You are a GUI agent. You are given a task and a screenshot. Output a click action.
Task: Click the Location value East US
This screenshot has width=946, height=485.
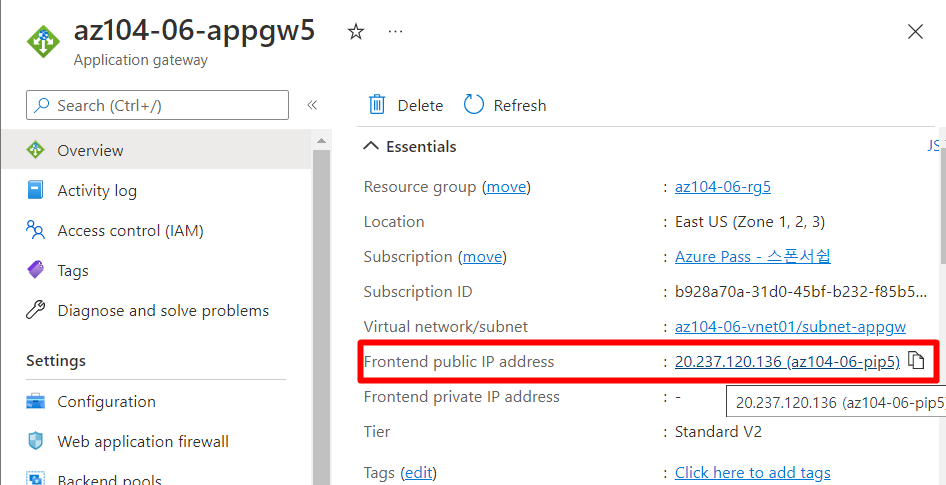click(750, 222)
